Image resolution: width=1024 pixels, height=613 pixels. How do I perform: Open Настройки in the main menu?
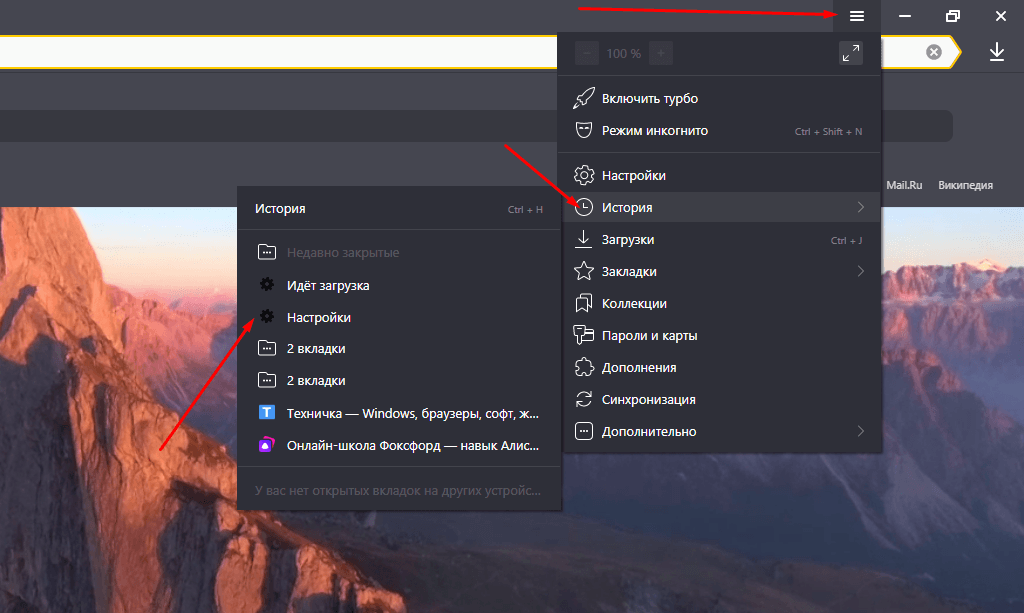click(x=634, y=175)
